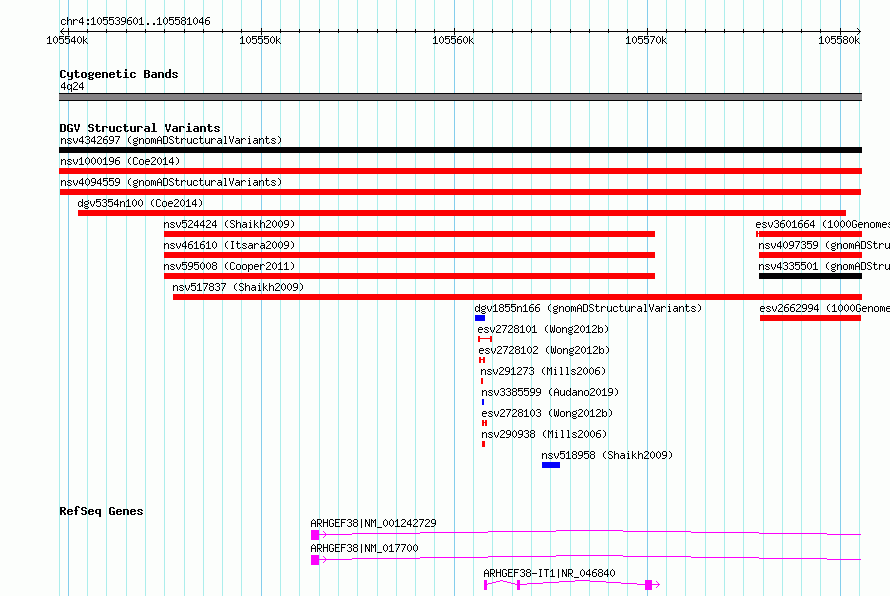This screenshot has height=596, width=890.
Task: Click the 105550k ruler tick label
Action: coord(260,40)
